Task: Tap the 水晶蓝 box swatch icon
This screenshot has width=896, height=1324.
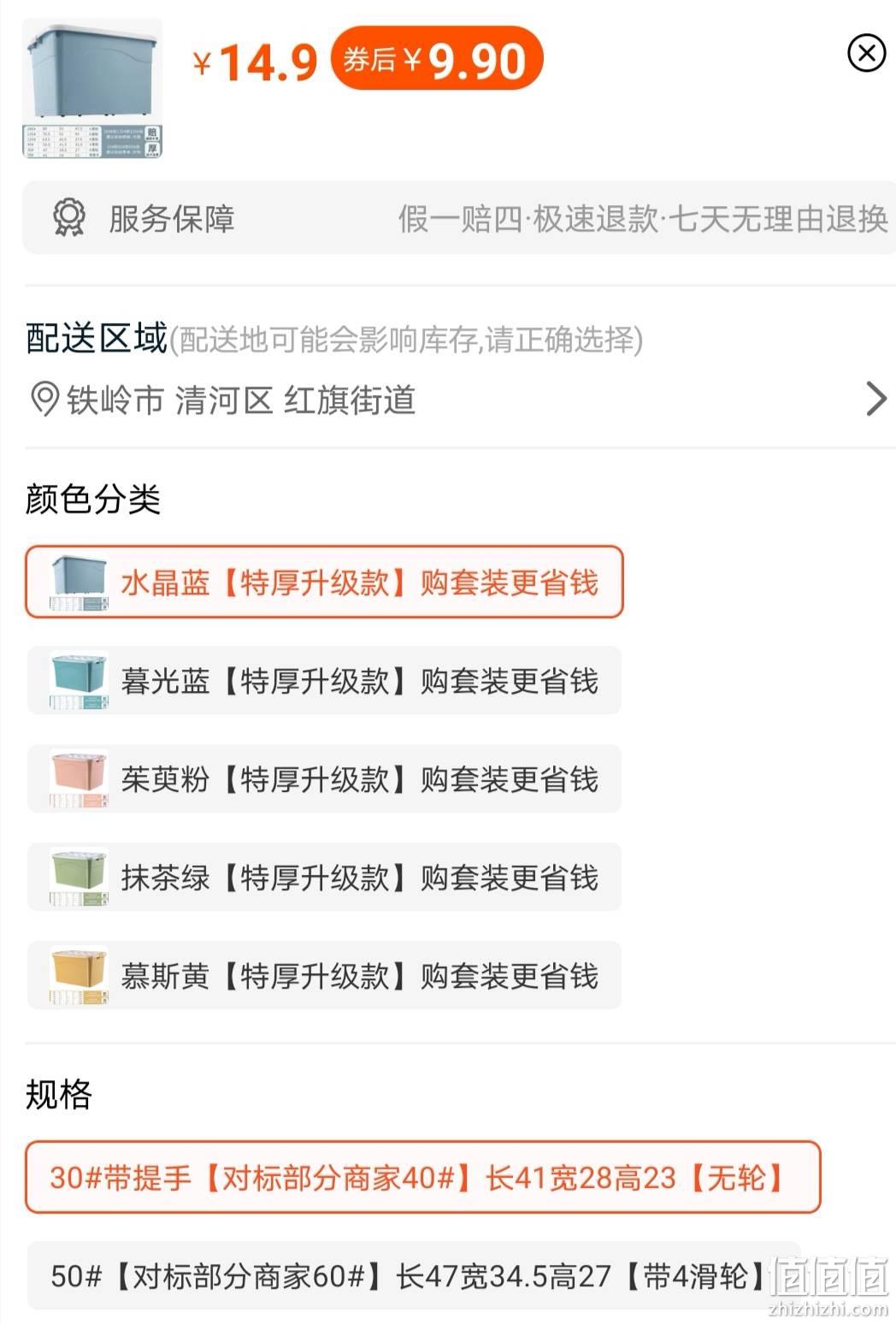Action: [x=79, y=582]
